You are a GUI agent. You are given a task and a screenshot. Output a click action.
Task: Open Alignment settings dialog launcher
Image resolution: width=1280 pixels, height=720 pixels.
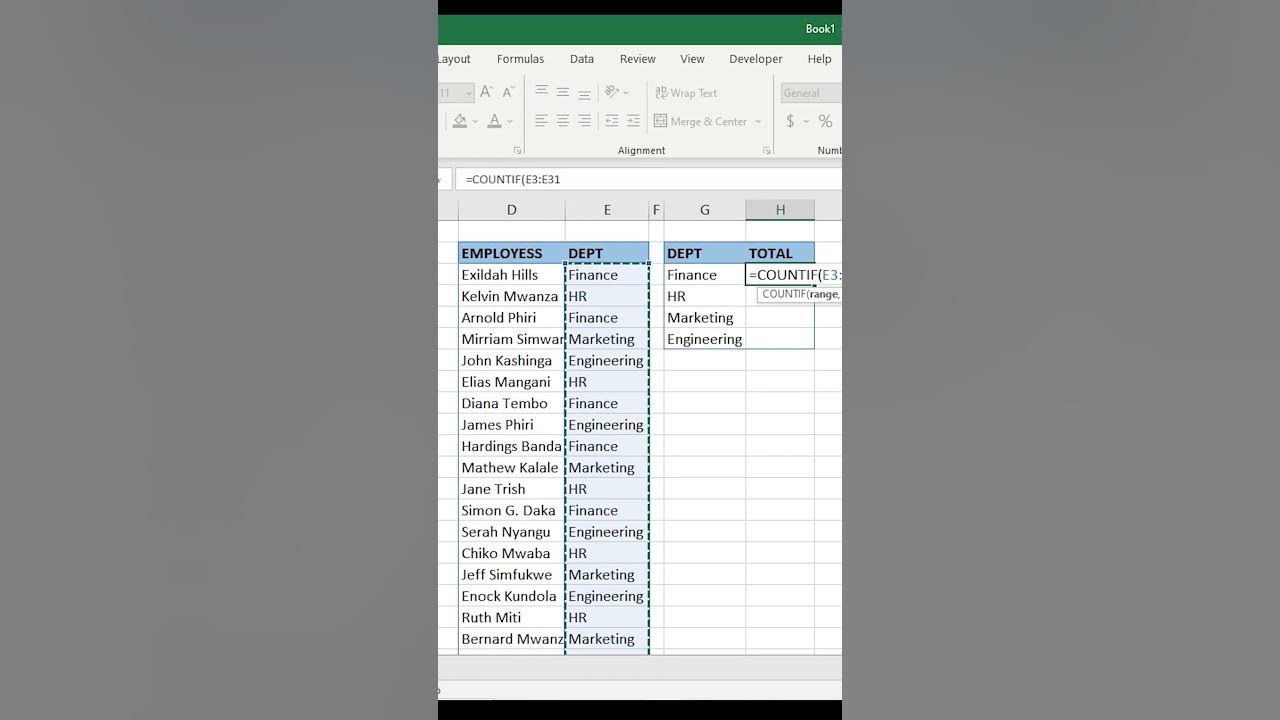pyautogui.click(x=767, y=151)
